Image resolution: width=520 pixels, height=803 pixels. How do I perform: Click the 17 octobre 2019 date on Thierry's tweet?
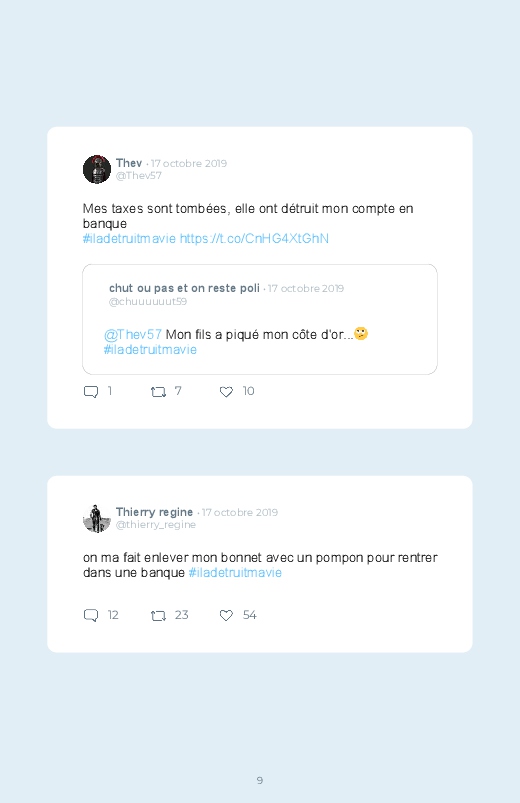[x=240, y=513]
